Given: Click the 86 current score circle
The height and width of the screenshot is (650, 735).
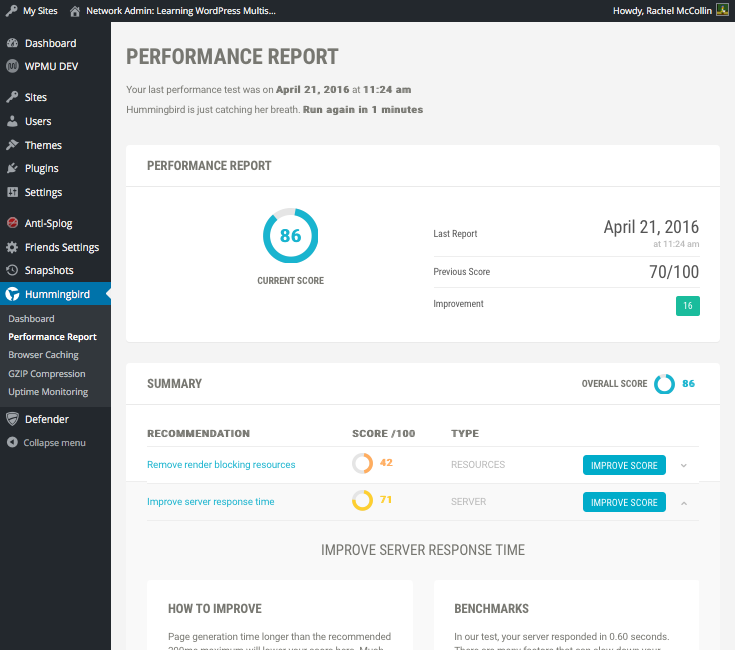Looking at the screenshot, I should click(x=291, y=236).
